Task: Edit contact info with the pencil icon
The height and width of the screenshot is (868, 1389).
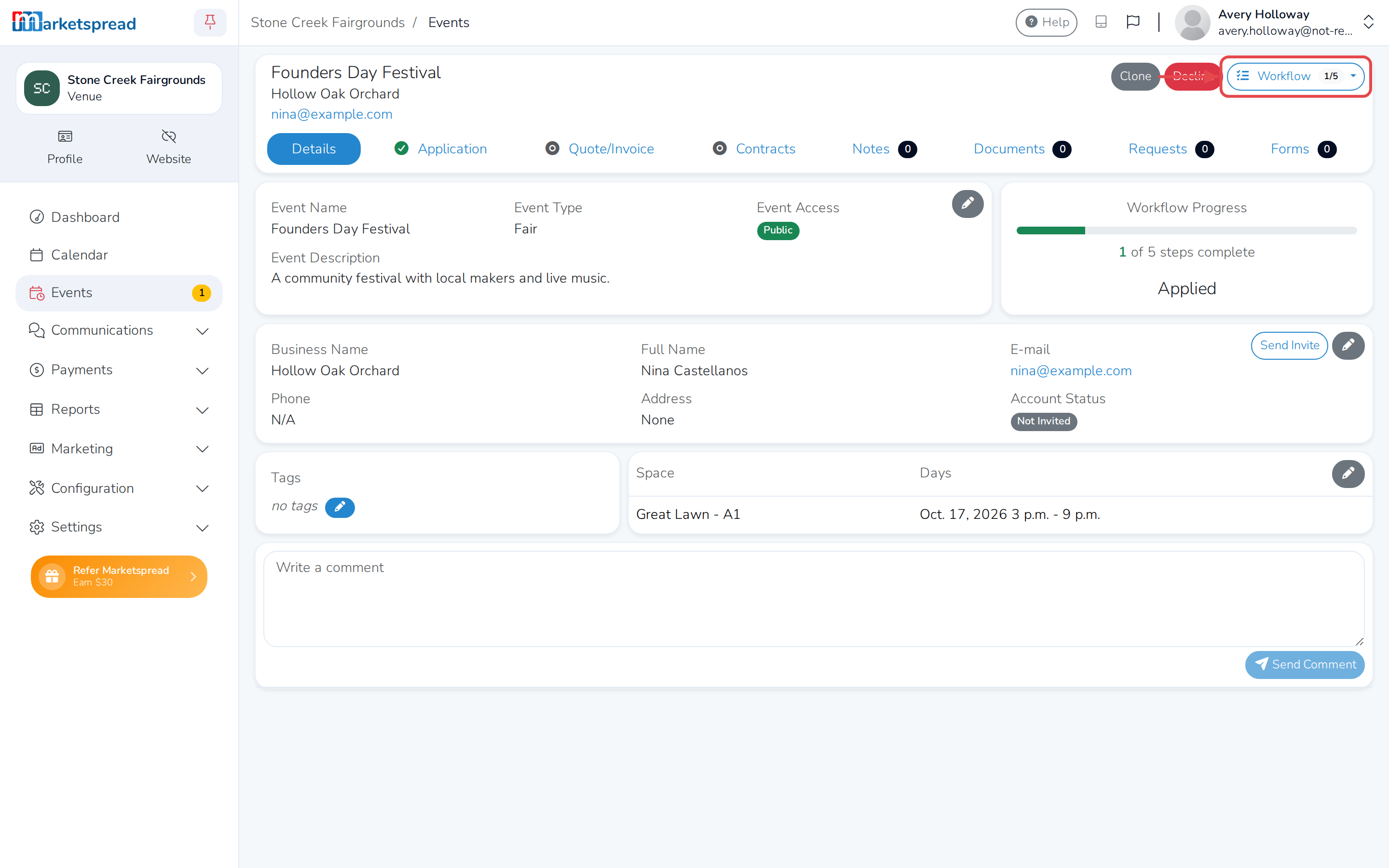Action: [1348, 346]
